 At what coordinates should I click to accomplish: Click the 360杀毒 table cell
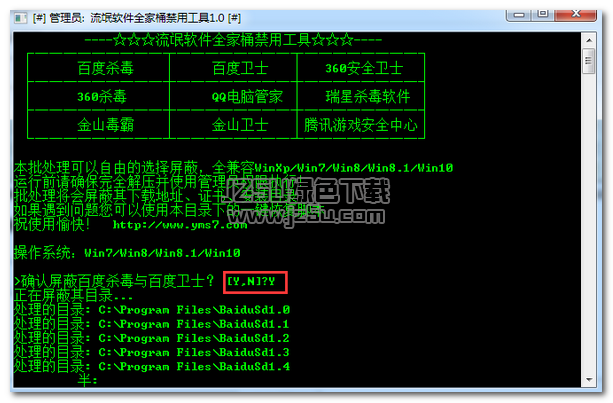tap(99, 96)
